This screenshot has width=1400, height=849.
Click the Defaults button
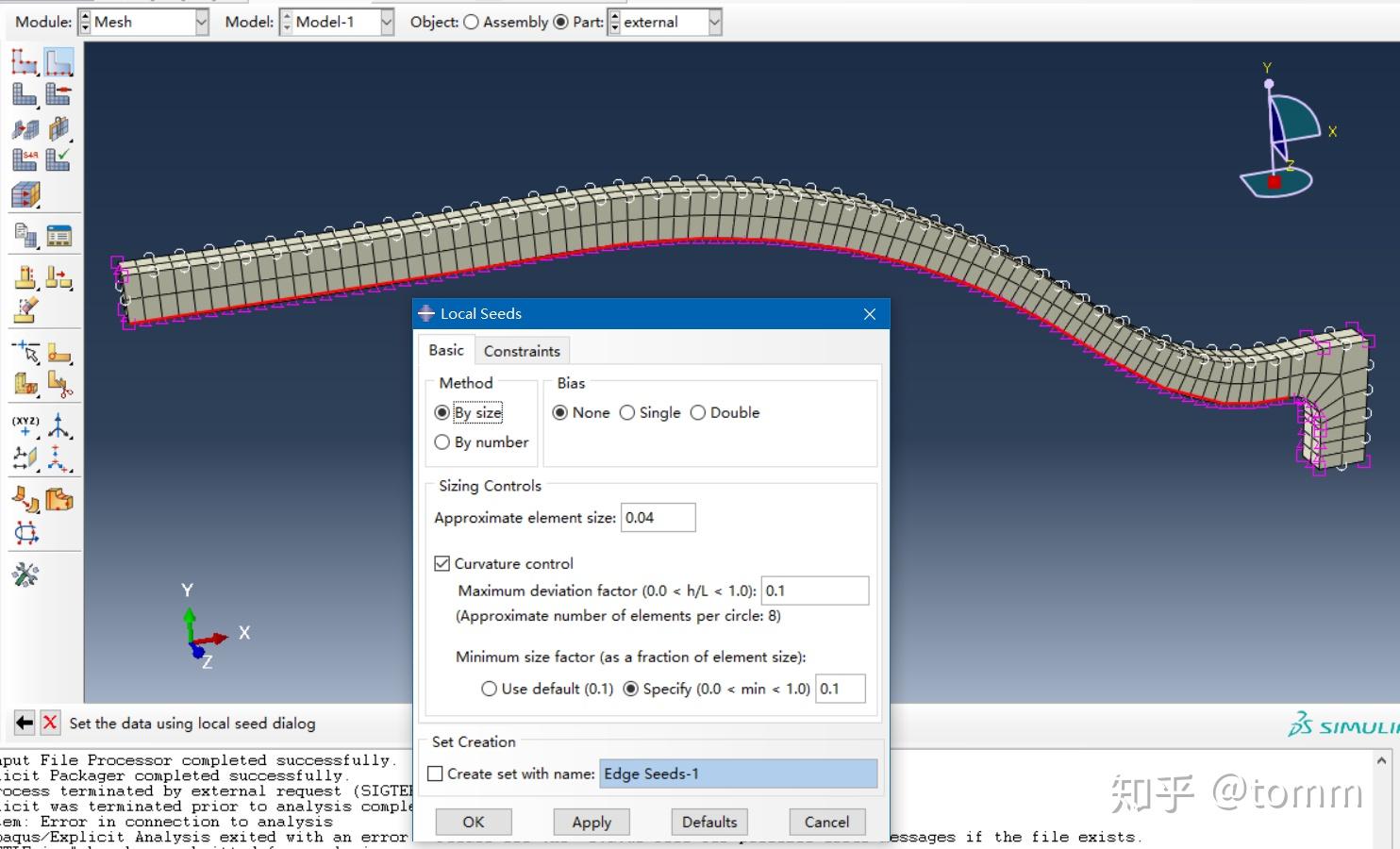(x=708, y=821)
